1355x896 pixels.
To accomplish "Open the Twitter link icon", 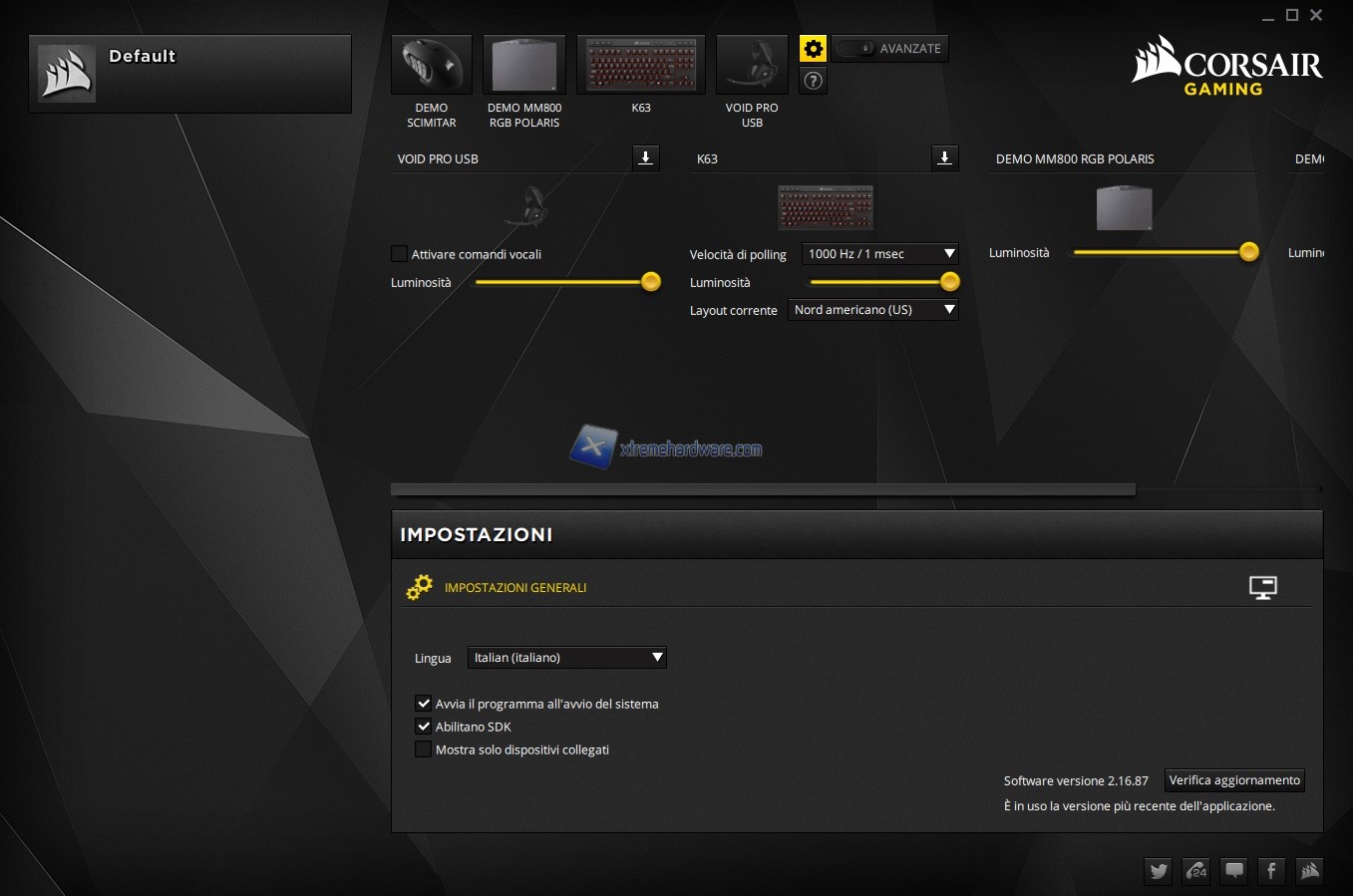I will [x=1159, y=871].
